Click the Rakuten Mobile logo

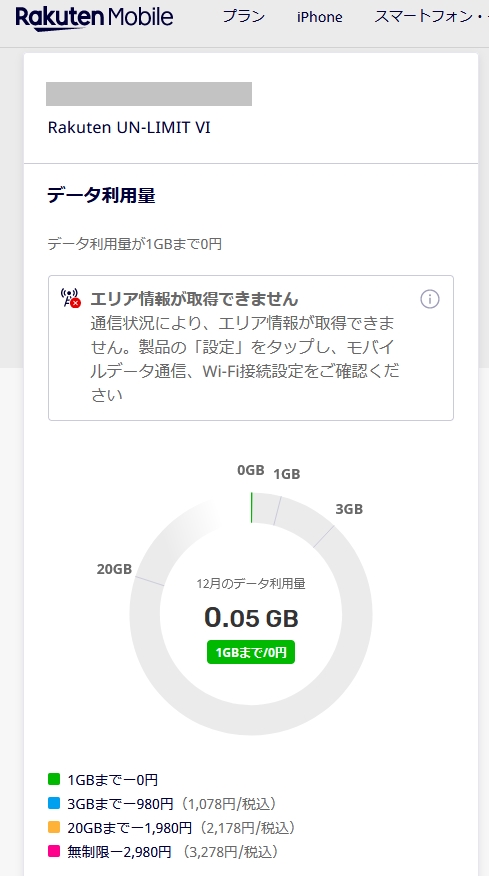[x=94, y=18]
